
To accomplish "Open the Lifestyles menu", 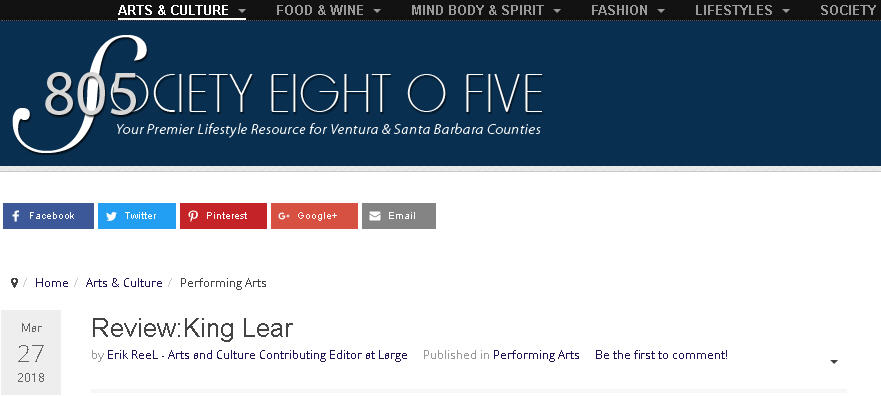I will point(742,10).
